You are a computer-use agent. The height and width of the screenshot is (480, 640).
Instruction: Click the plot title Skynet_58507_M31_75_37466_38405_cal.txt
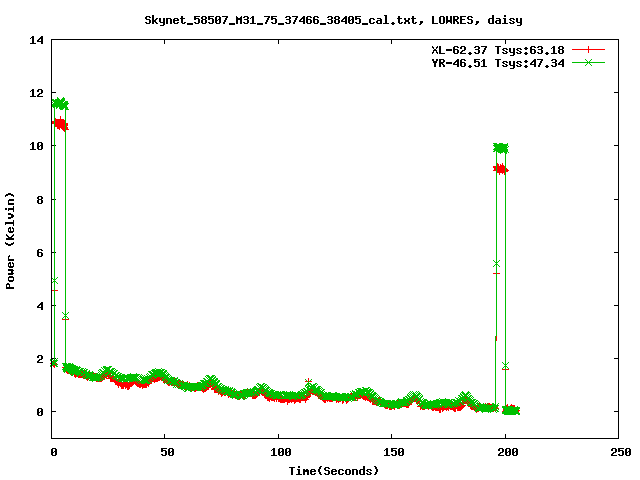tap(281, 20)
